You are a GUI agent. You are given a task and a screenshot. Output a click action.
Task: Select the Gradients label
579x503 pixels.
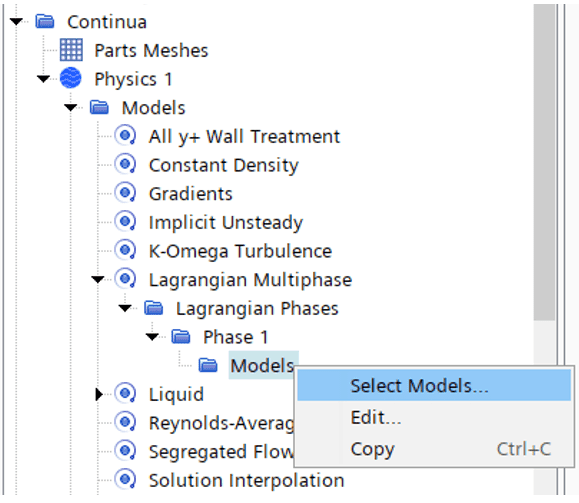coord(191,194)
